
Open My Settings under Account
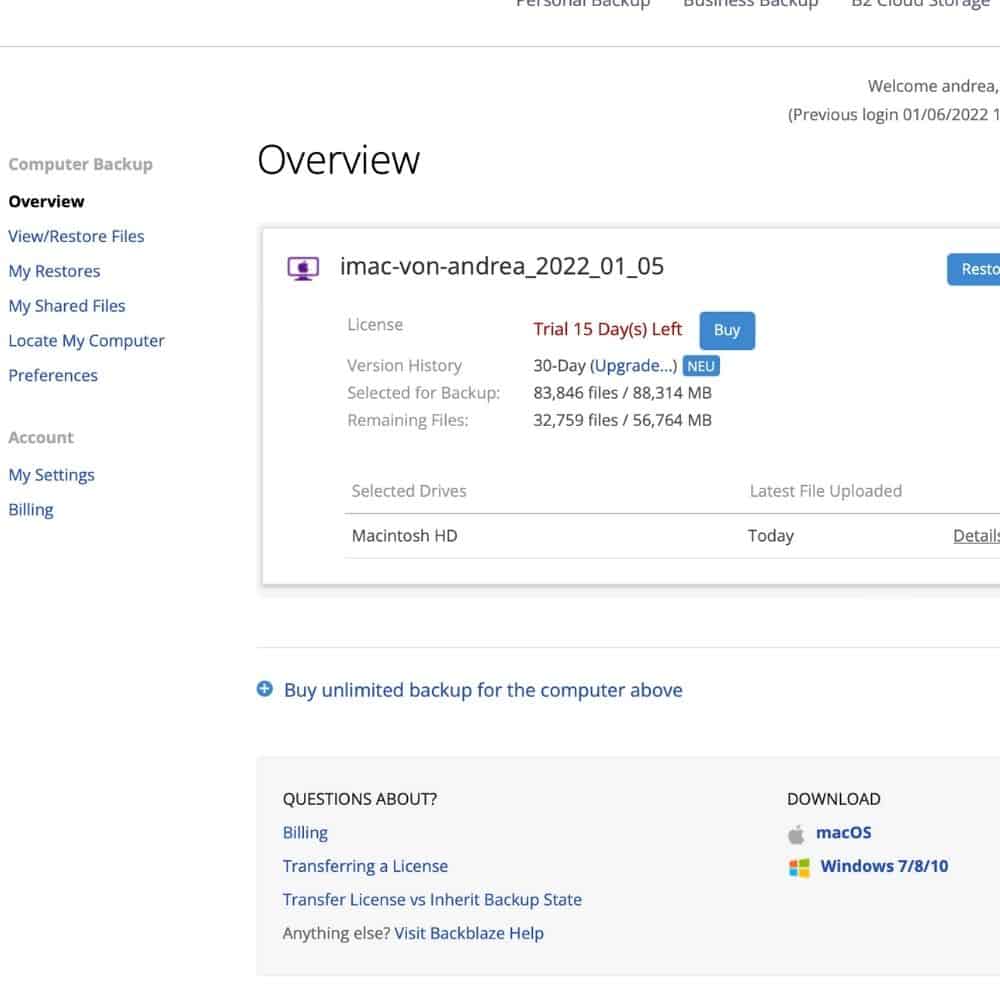52,475
